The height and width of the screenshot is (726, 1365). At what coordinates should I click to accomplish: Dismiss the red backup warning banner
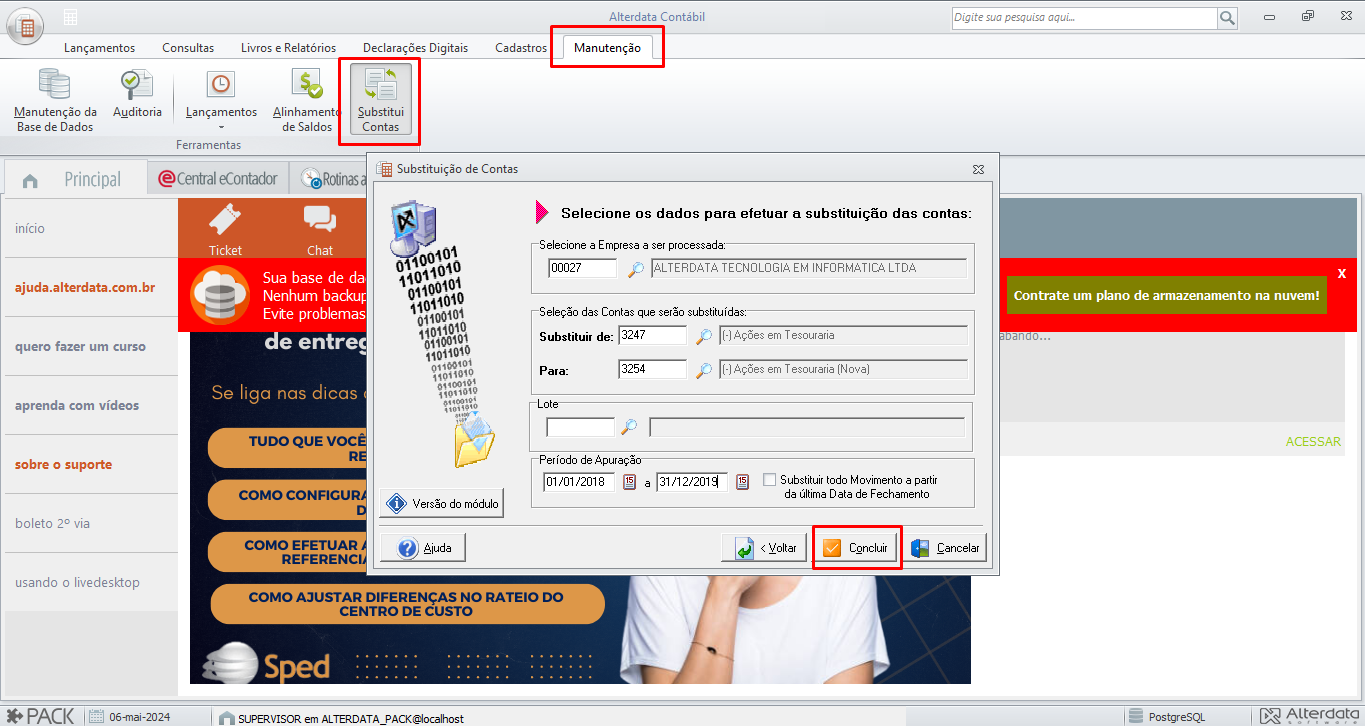[x=1342, y=273]
